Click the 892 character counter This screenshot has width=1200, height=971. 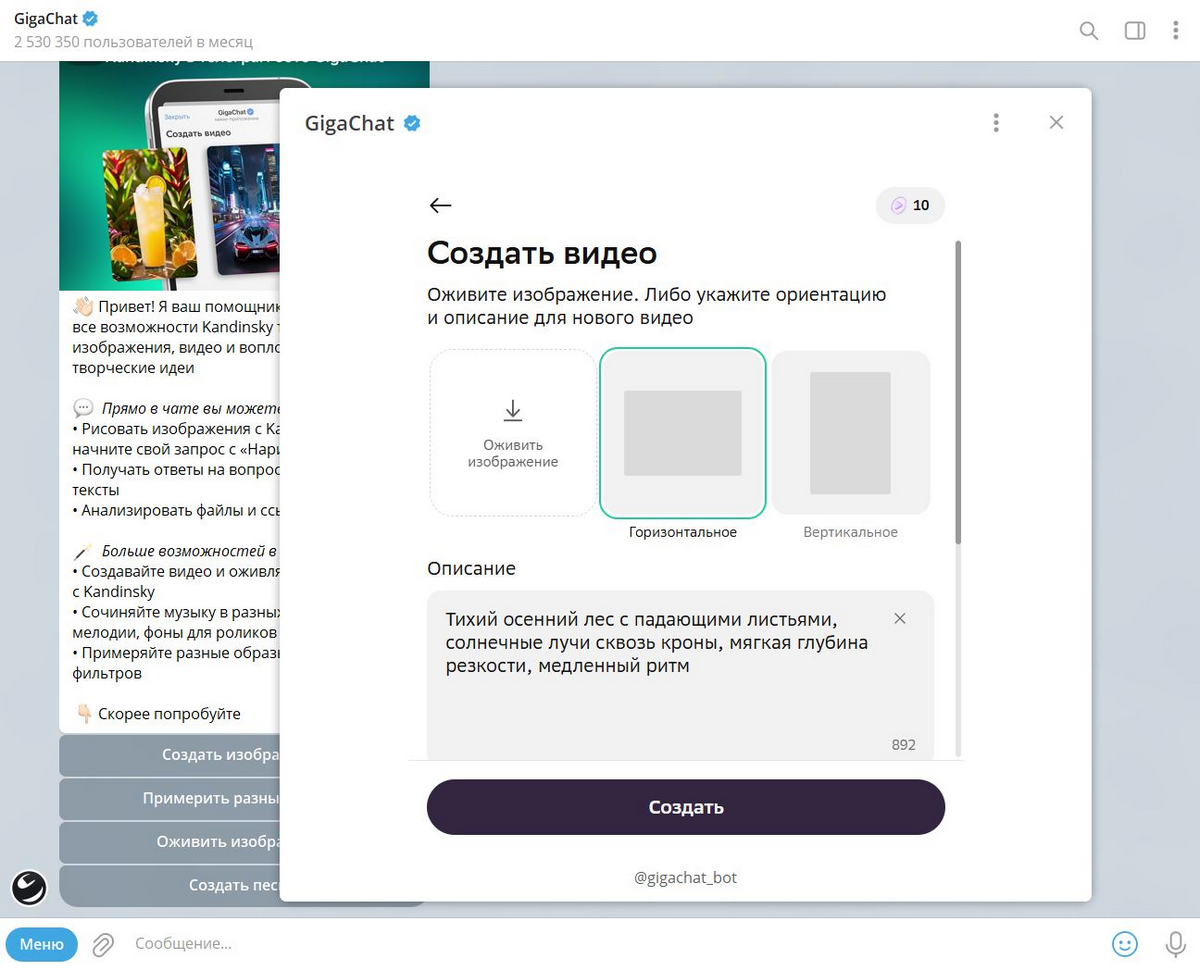click(x=903, y=745)
